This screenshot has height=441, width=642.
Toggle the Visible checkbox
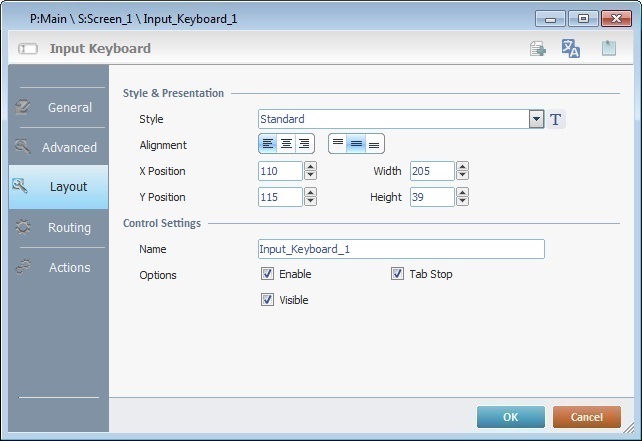tap(267, 300)
